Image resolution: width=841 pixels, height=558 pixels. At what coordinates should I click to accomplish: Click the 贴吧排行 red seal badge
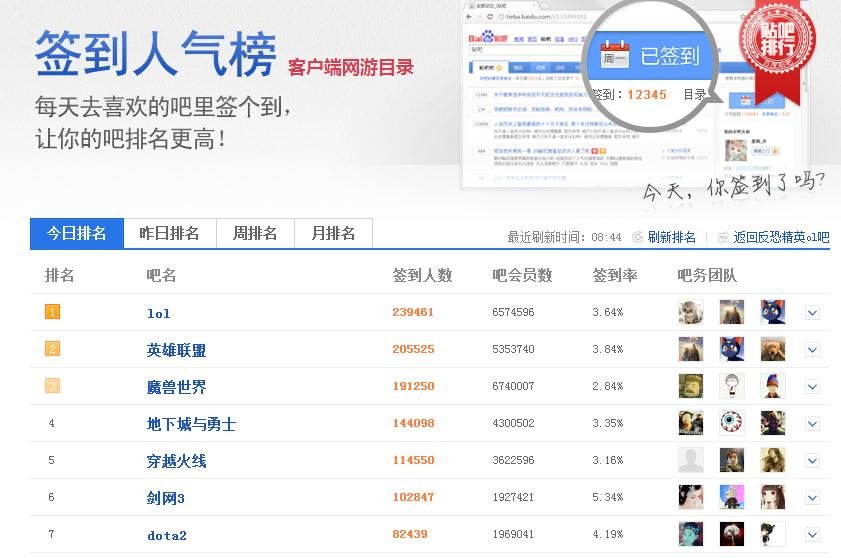(777, 40)
